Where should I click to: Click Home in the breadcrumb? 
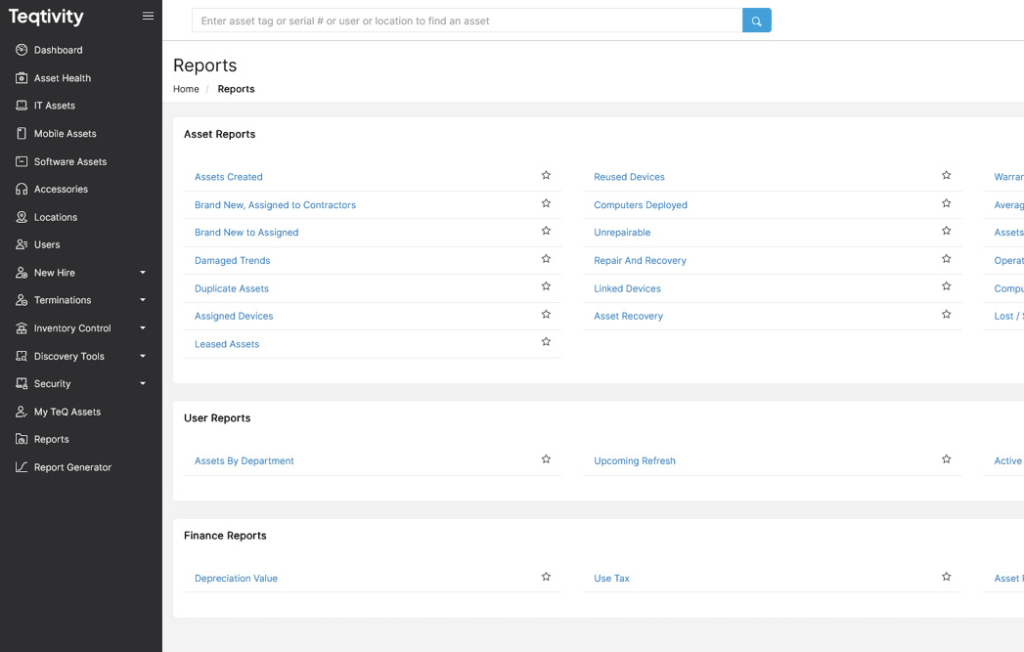[x=186, y=89]
